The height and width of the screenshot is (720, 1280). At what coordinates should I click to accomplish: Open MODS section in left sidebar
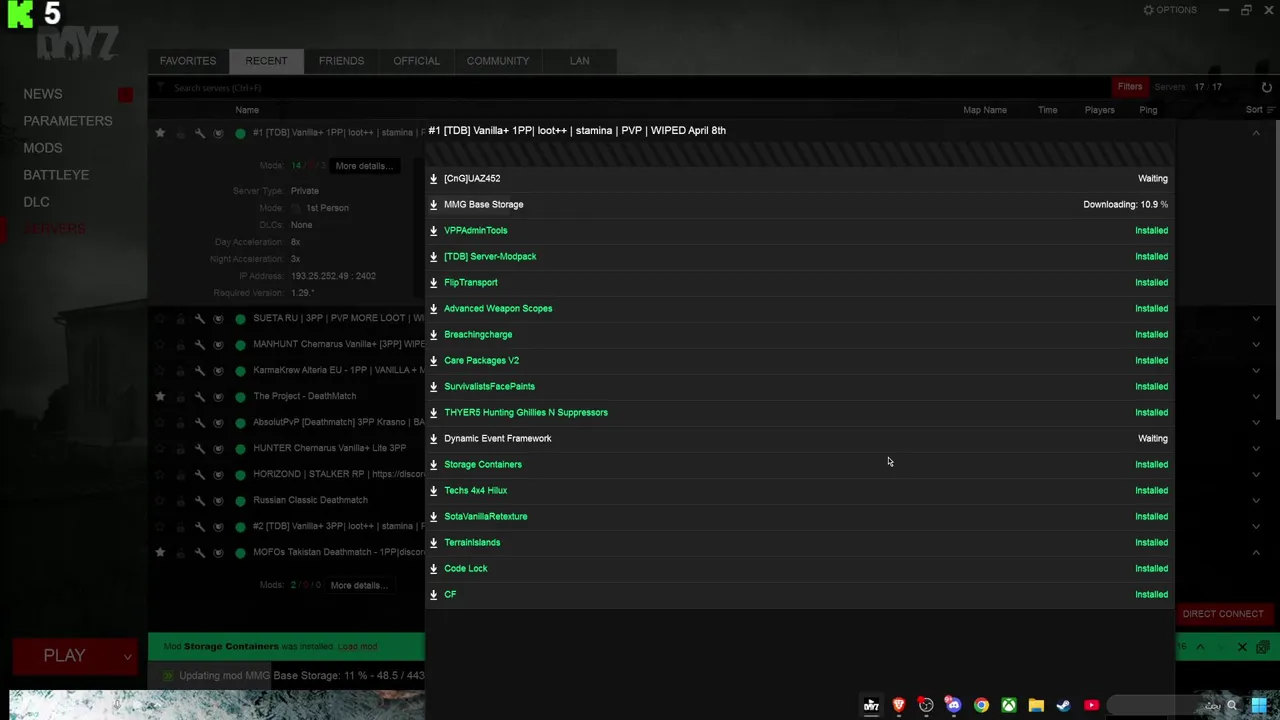point(43,148)
